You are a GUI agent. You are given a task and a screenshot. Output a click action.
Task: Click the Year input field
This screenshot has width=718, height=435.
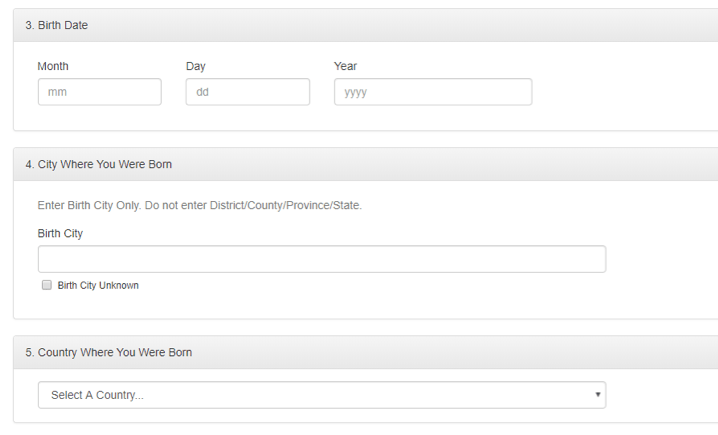[x=432, y=92]
